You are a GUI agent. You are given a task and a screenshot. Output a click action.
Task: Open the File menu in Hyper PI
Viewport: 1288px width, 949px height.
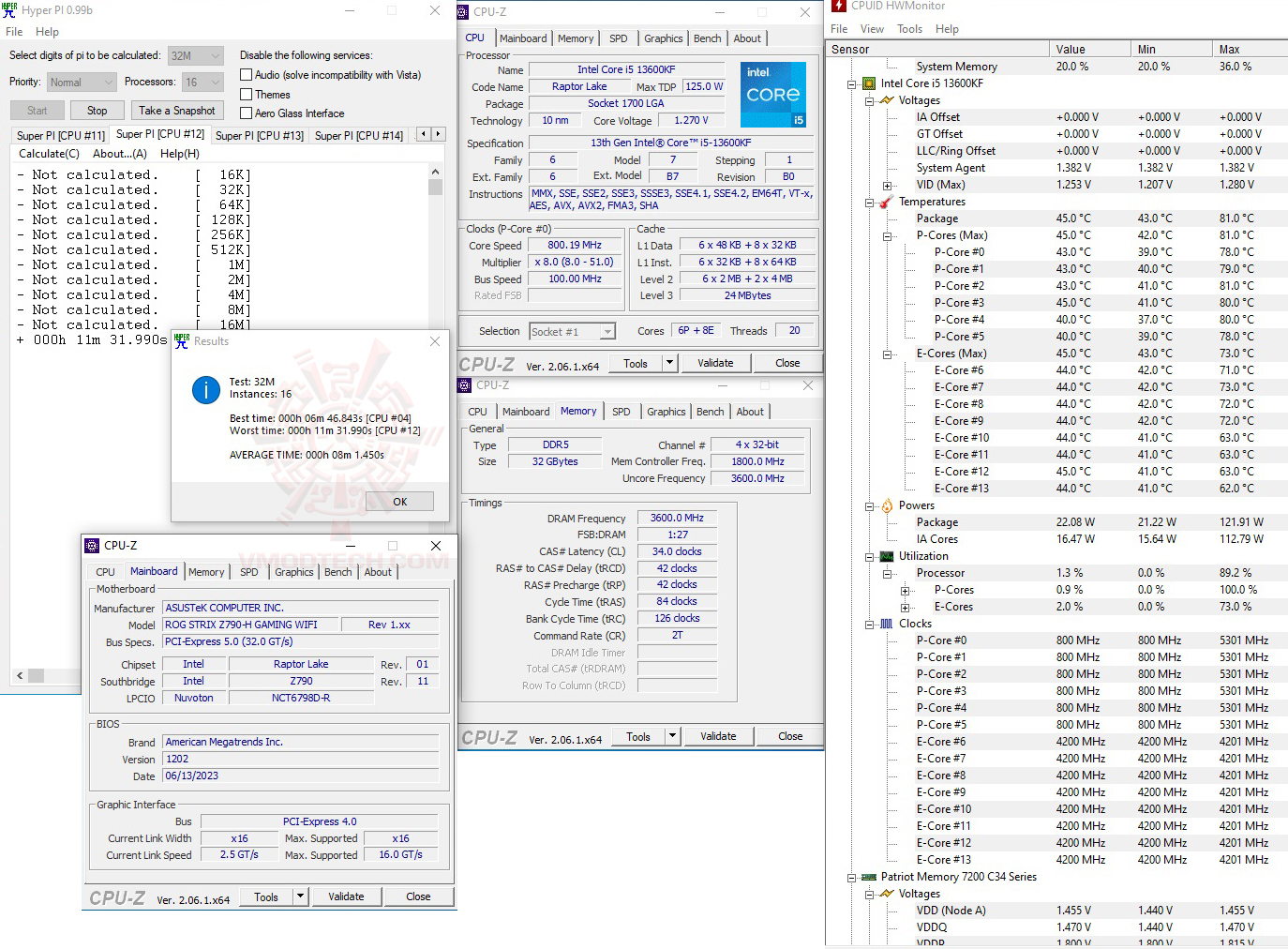pos(14,32)
